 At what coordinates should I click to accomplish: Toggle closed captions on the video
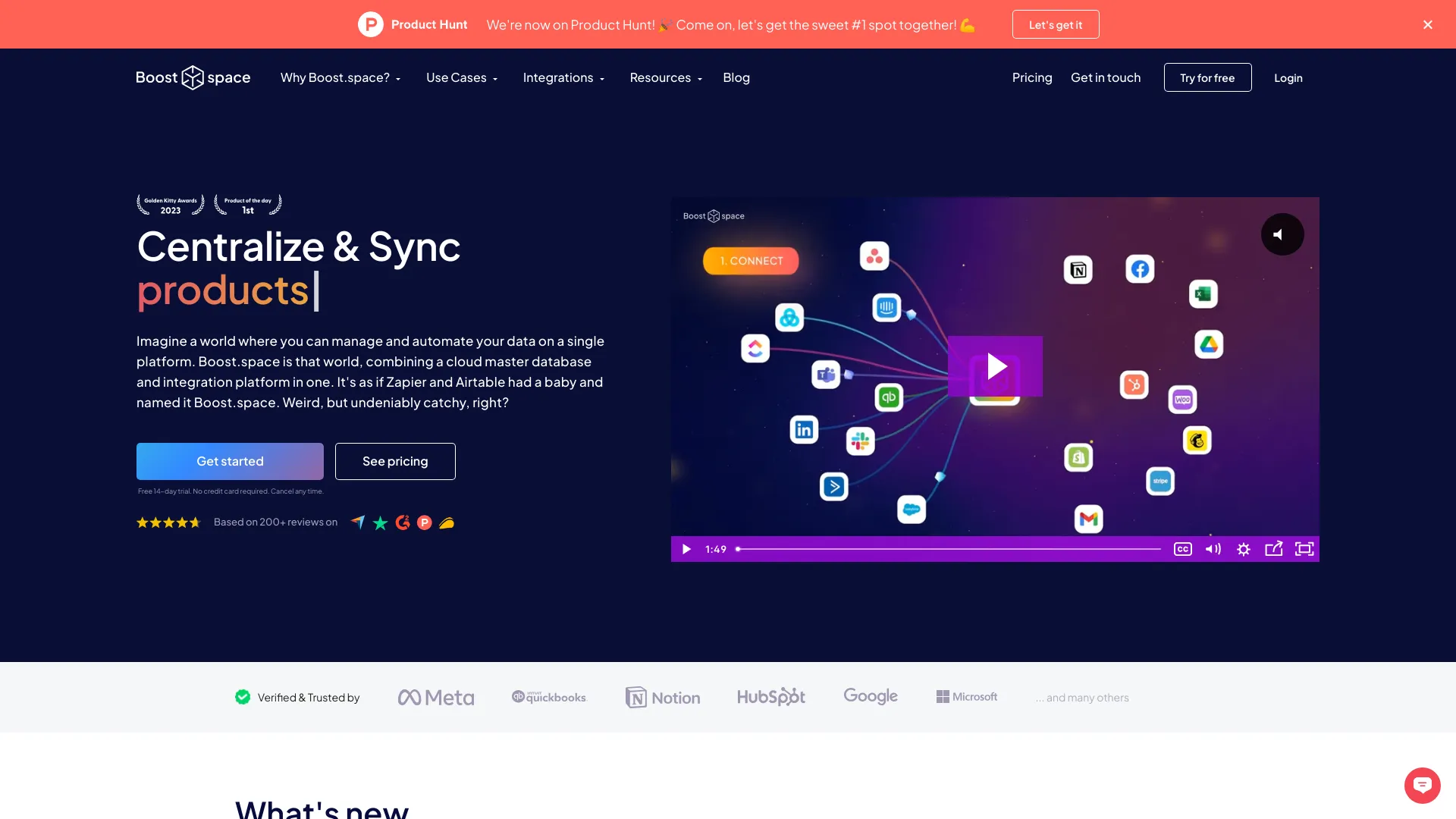tap(1182, 549)
